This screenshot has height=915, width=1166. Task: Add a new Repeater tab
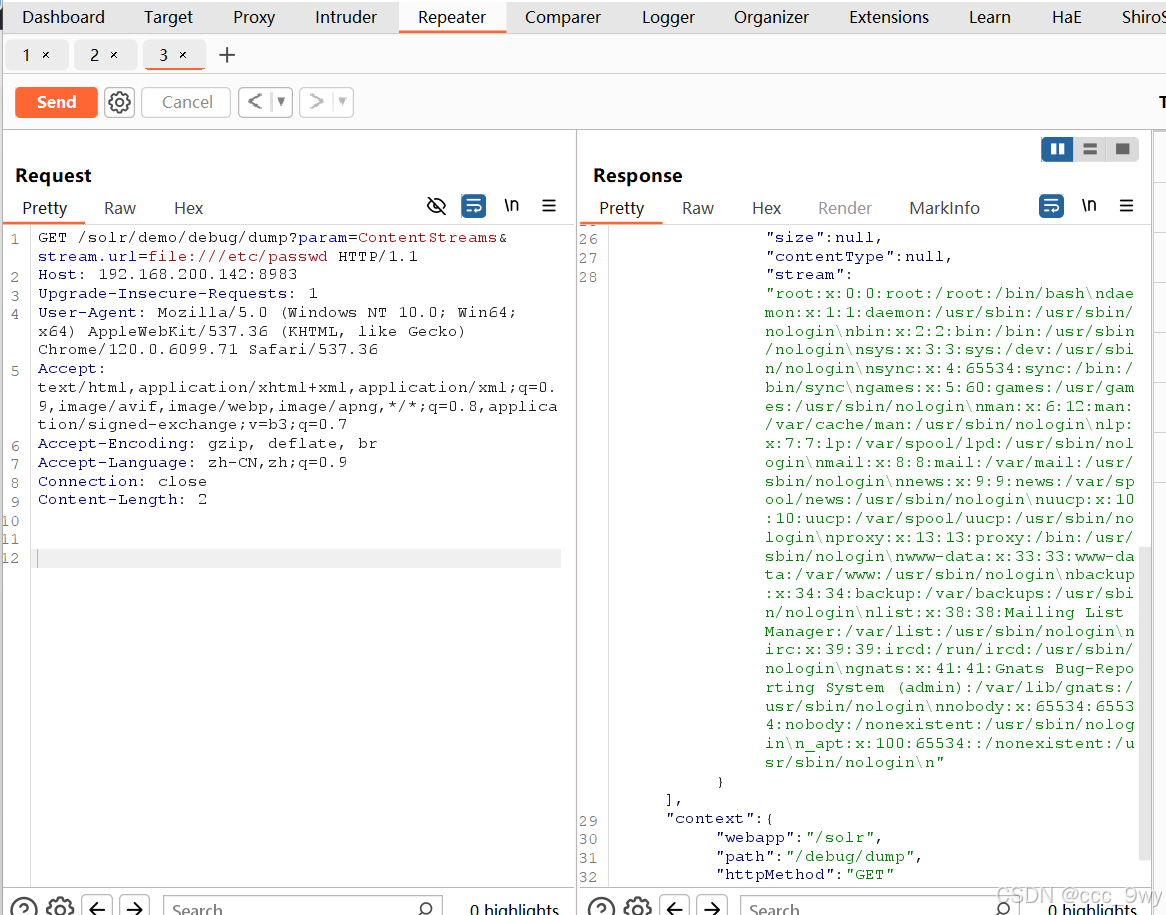pyautogui.click(x=227, y=55)
